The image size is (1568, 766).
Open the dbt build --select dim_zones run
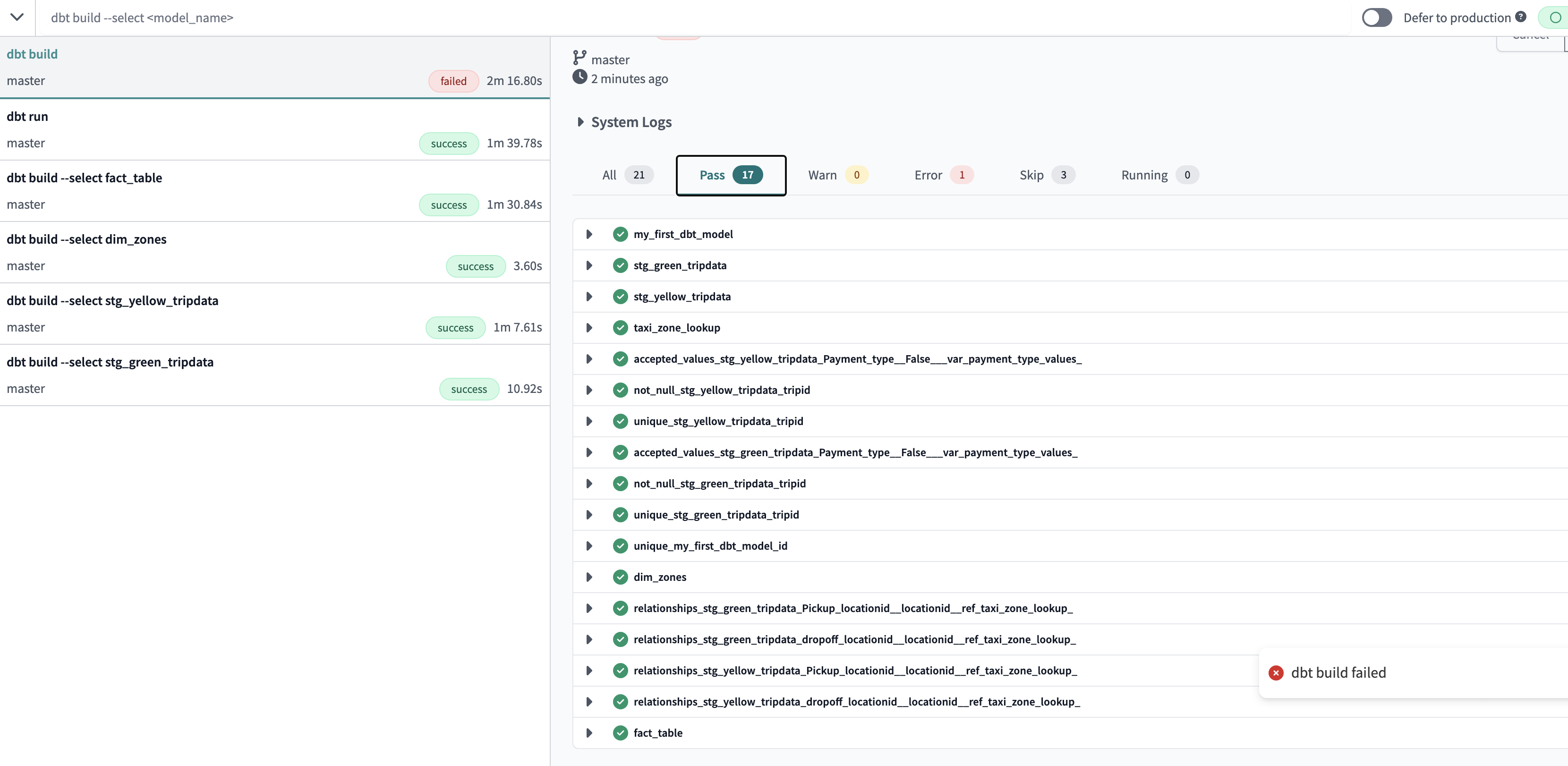click(x=274, y=253)
